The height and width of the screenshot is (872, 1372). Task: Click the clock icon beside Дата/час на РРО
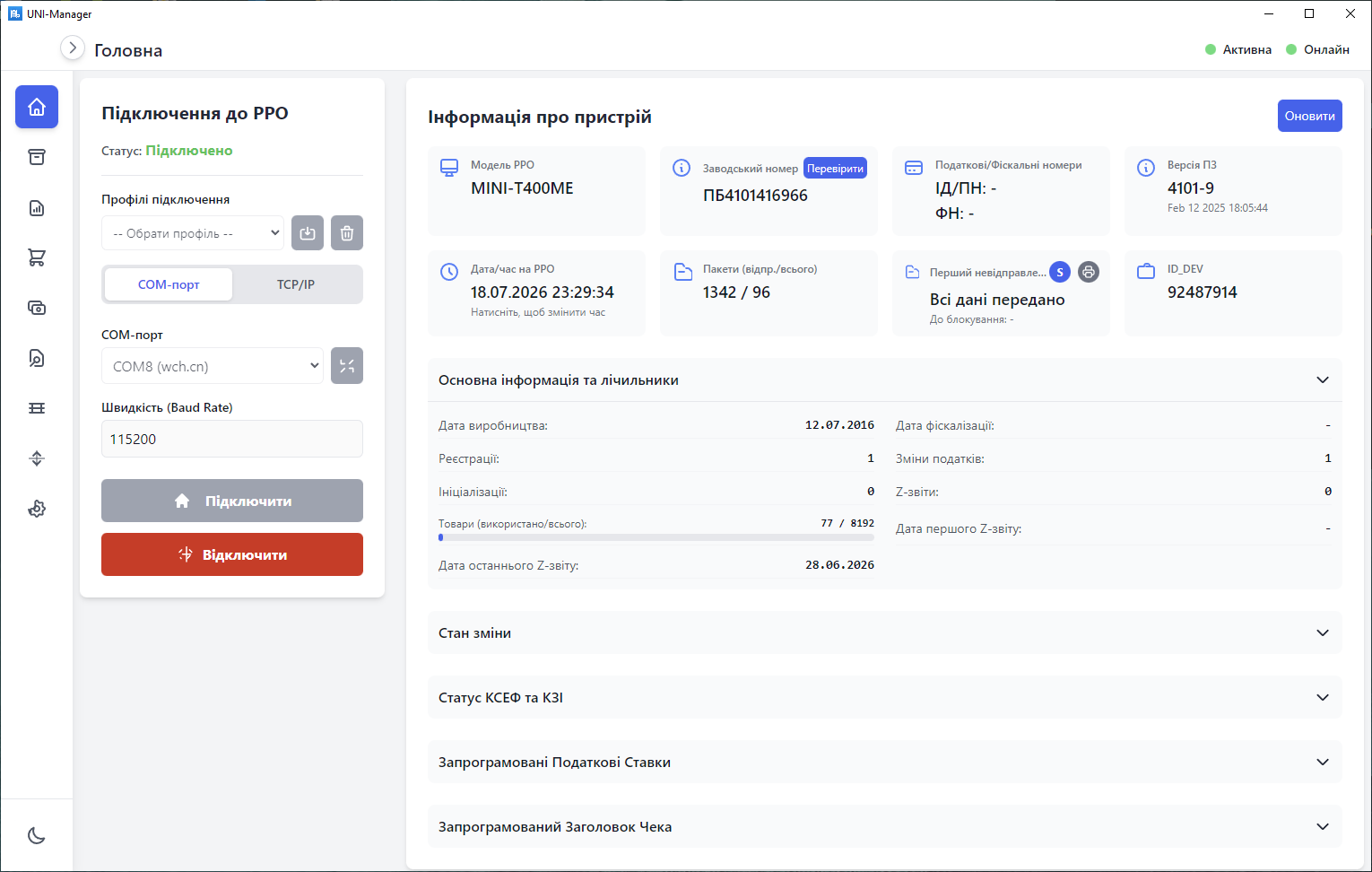[x=449, y=272]
